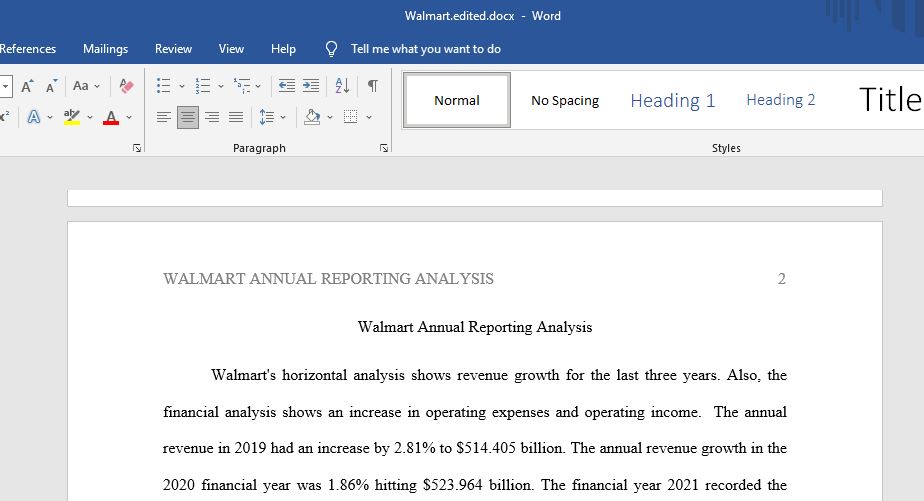Click the word 'horizontal' in the first paragraph

pyautogui.click(x=314, y=375)
